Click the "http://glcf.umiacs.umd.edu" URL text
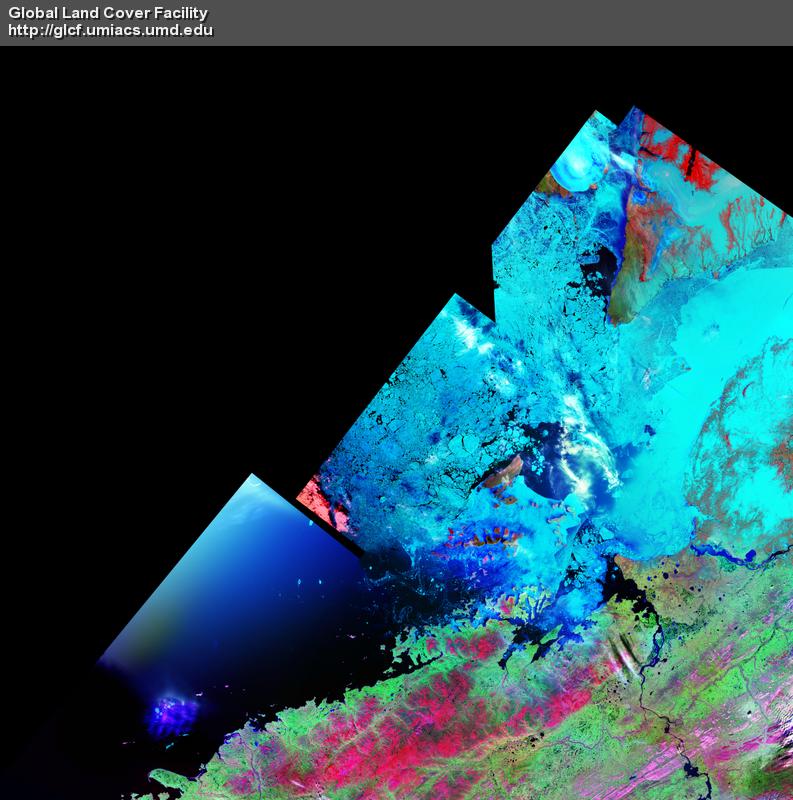This screenshot has width=793, height=800. (110, 30)
